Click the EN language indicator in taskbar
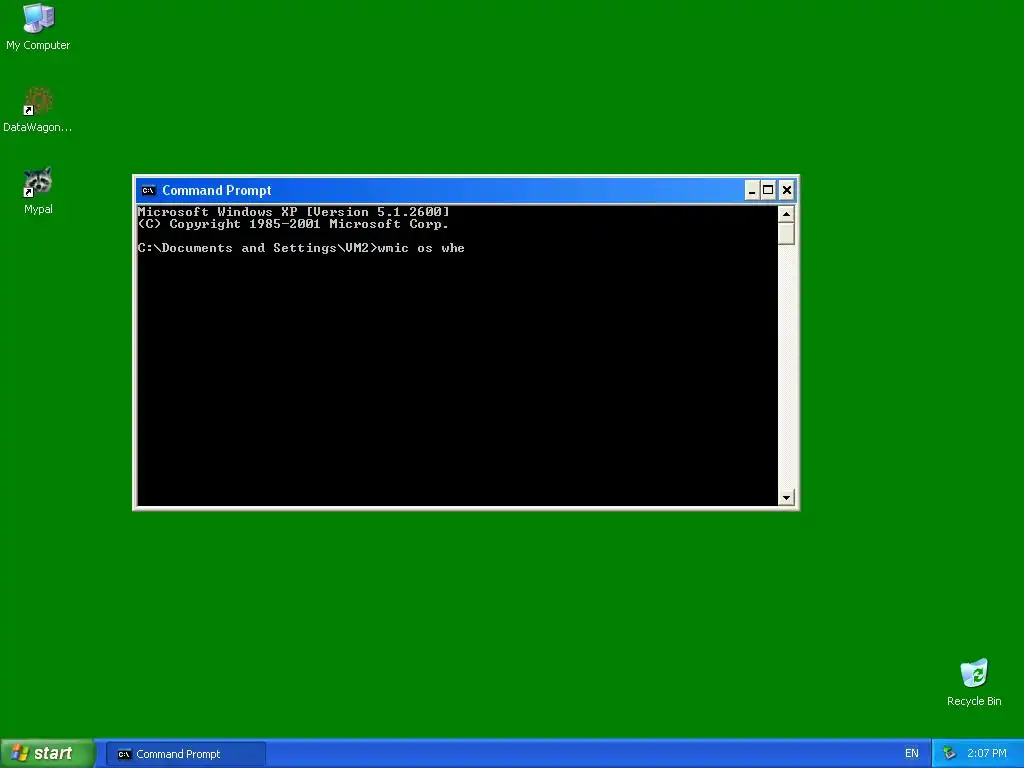This screenshot has width=1024, height=768. (912, 754)
